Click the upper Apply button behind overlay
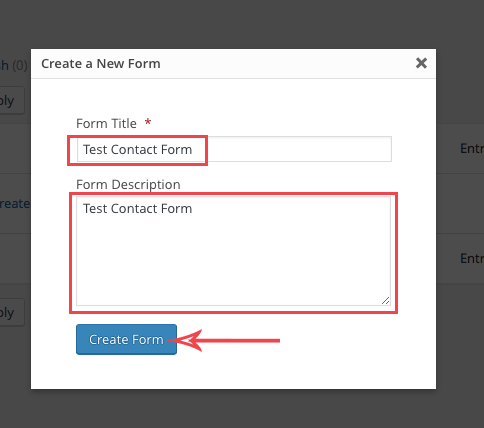 12,100
